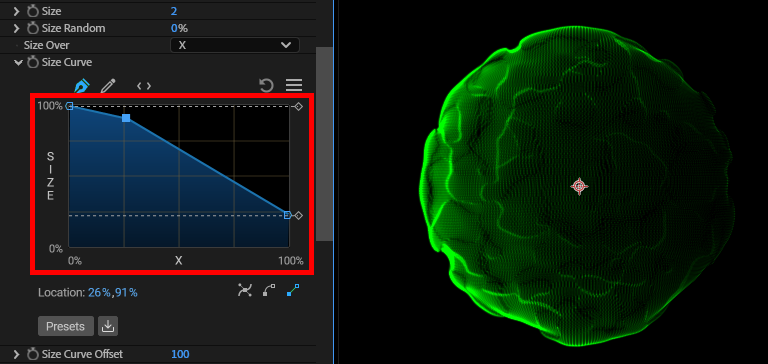
Task: Select the pen curve tool
Action: point(81,86)
